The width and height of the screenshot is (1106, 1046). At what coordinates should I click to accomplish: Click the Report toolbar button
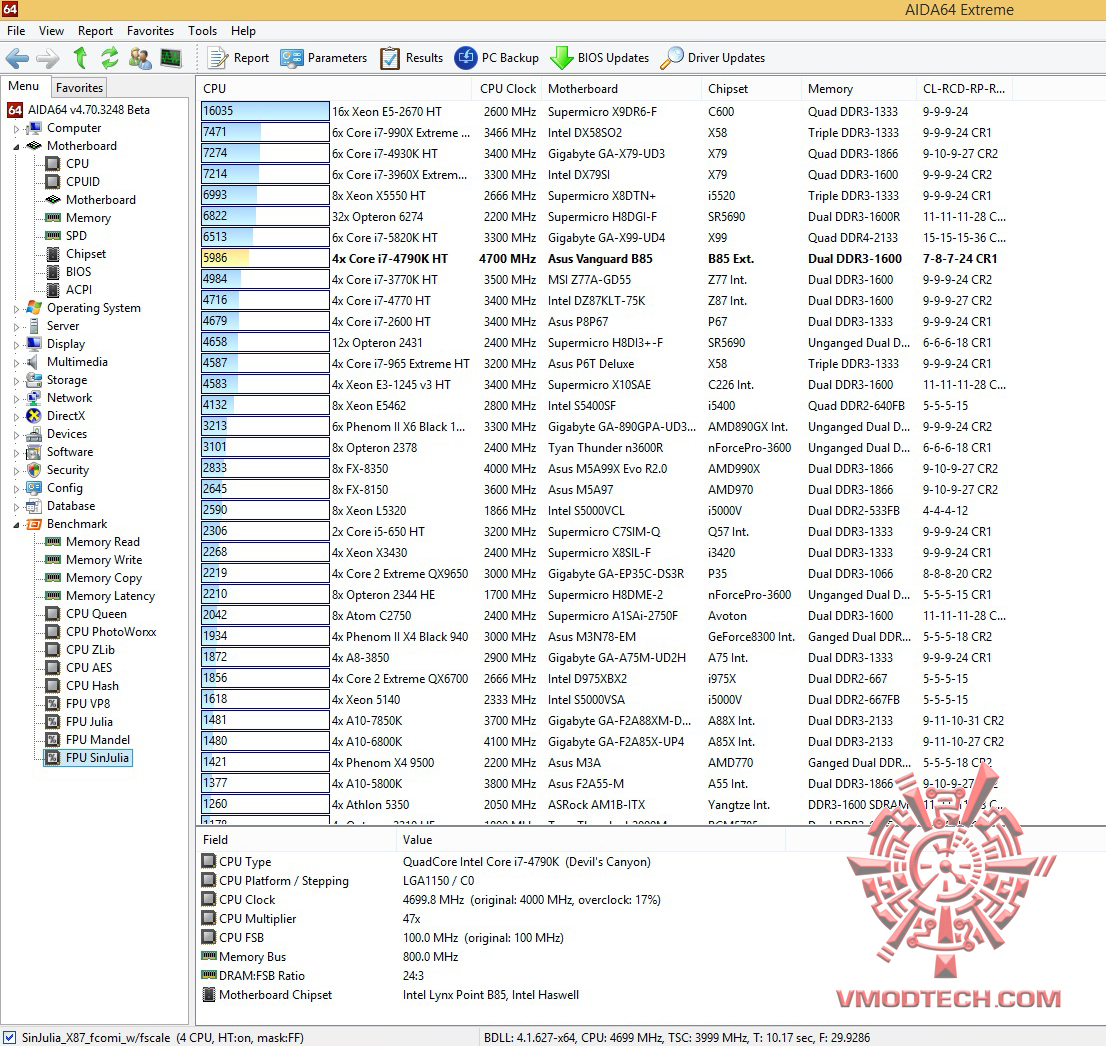coord(239,58)
